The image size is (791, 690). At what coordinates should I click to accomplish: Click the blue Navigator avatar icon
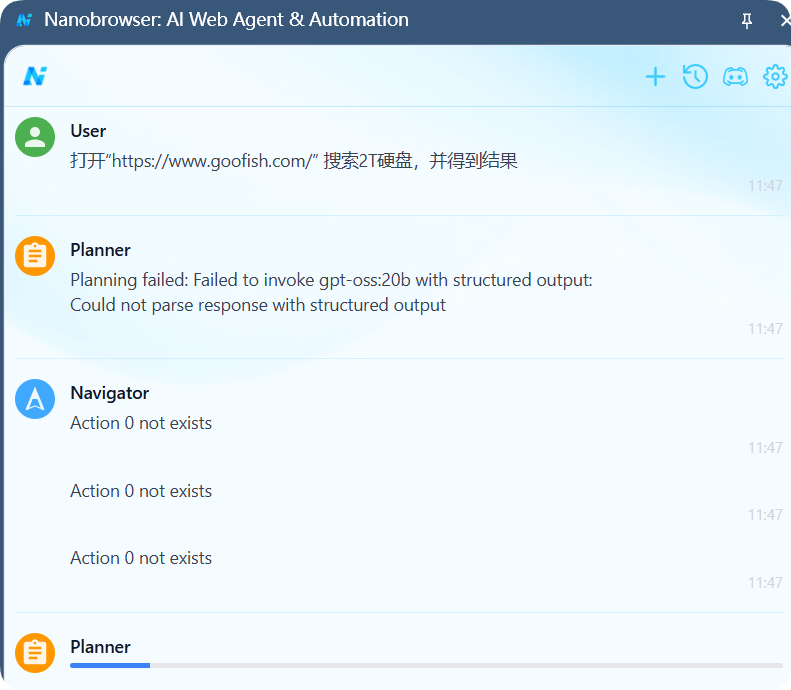click(x=35, y=399)
